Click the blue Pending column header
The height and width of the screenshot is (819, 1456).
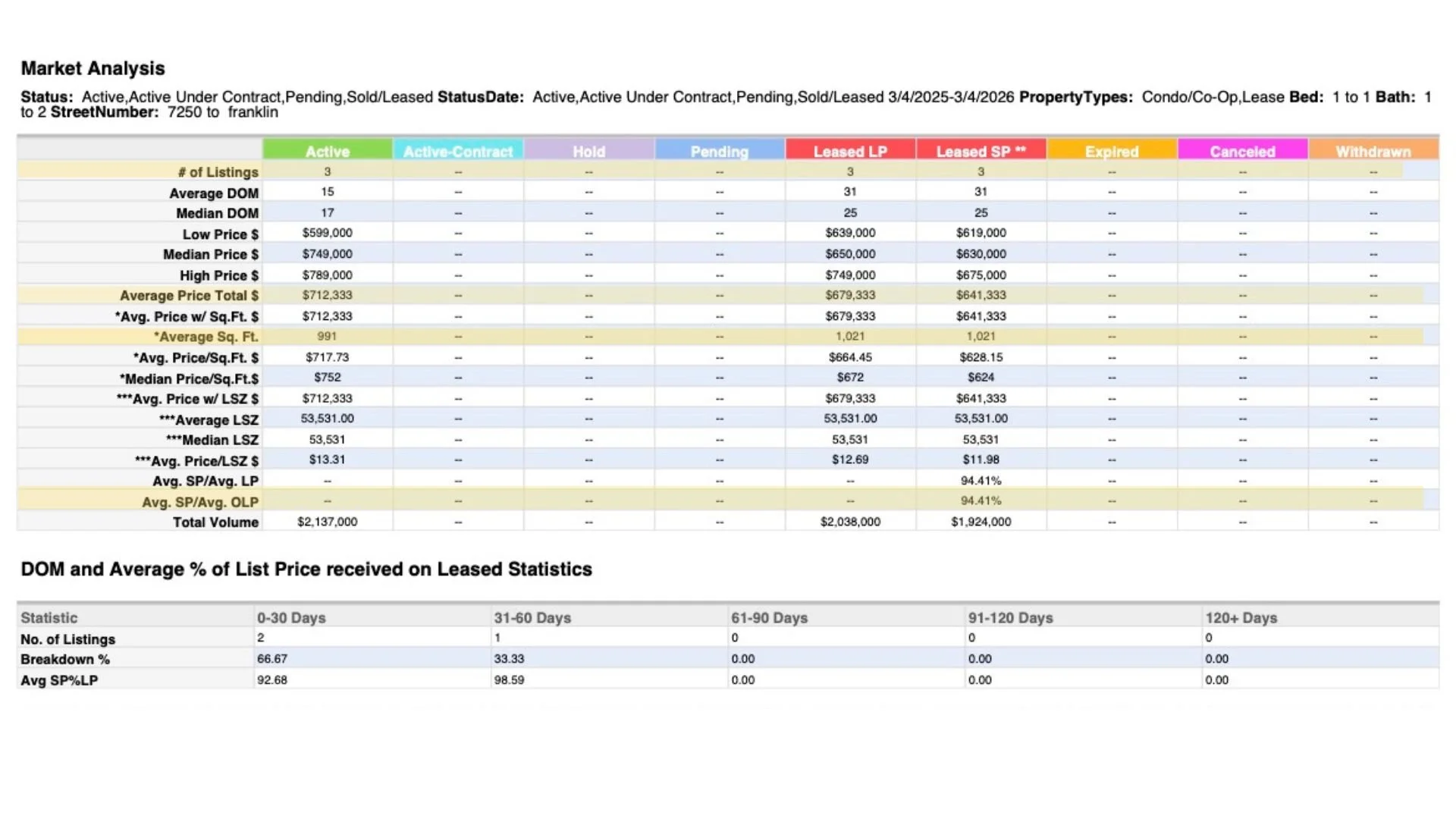point(719,151)
